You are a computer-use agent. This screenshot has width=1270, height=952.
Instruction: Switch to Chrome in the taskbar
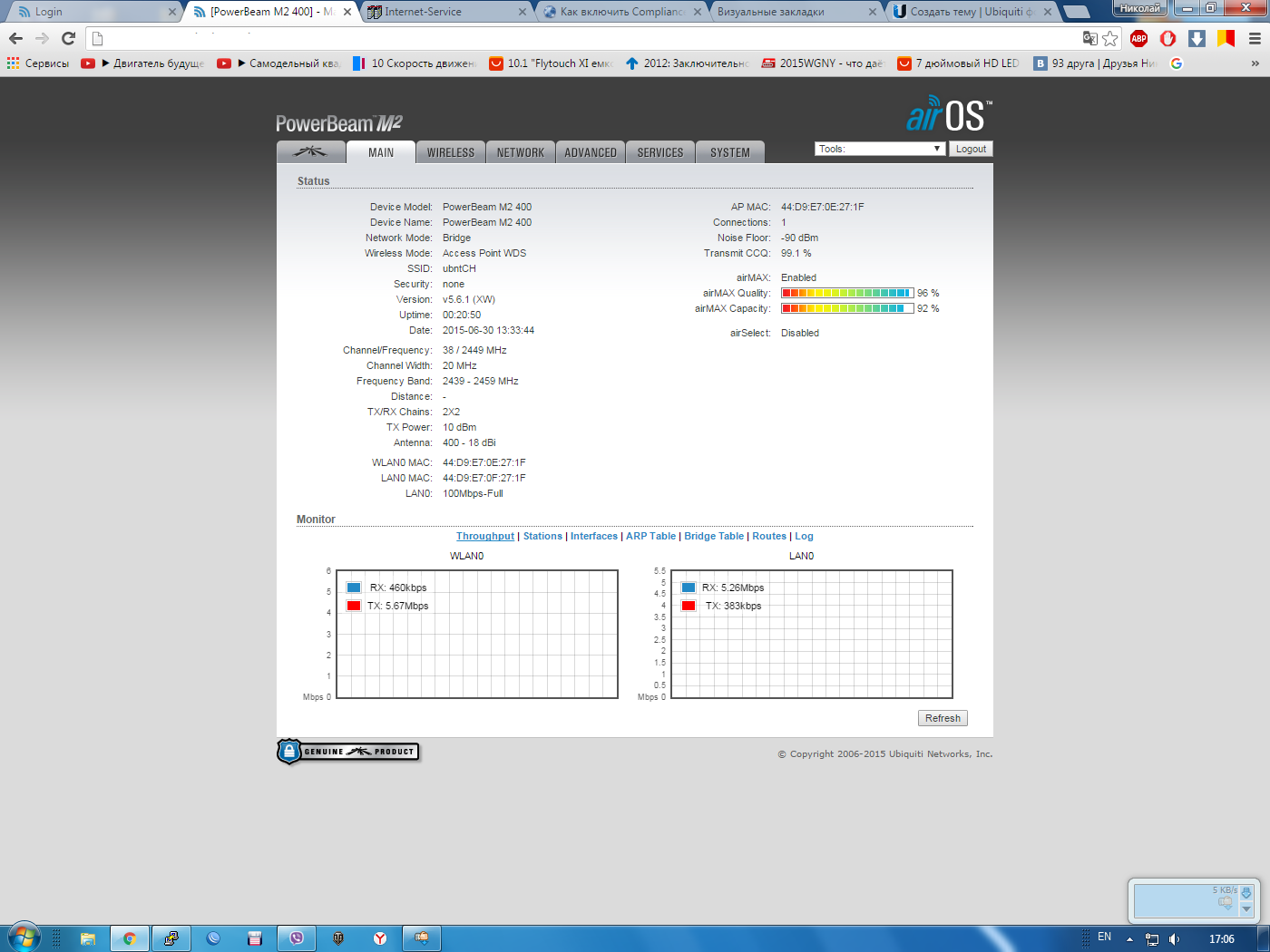[130, 938]
